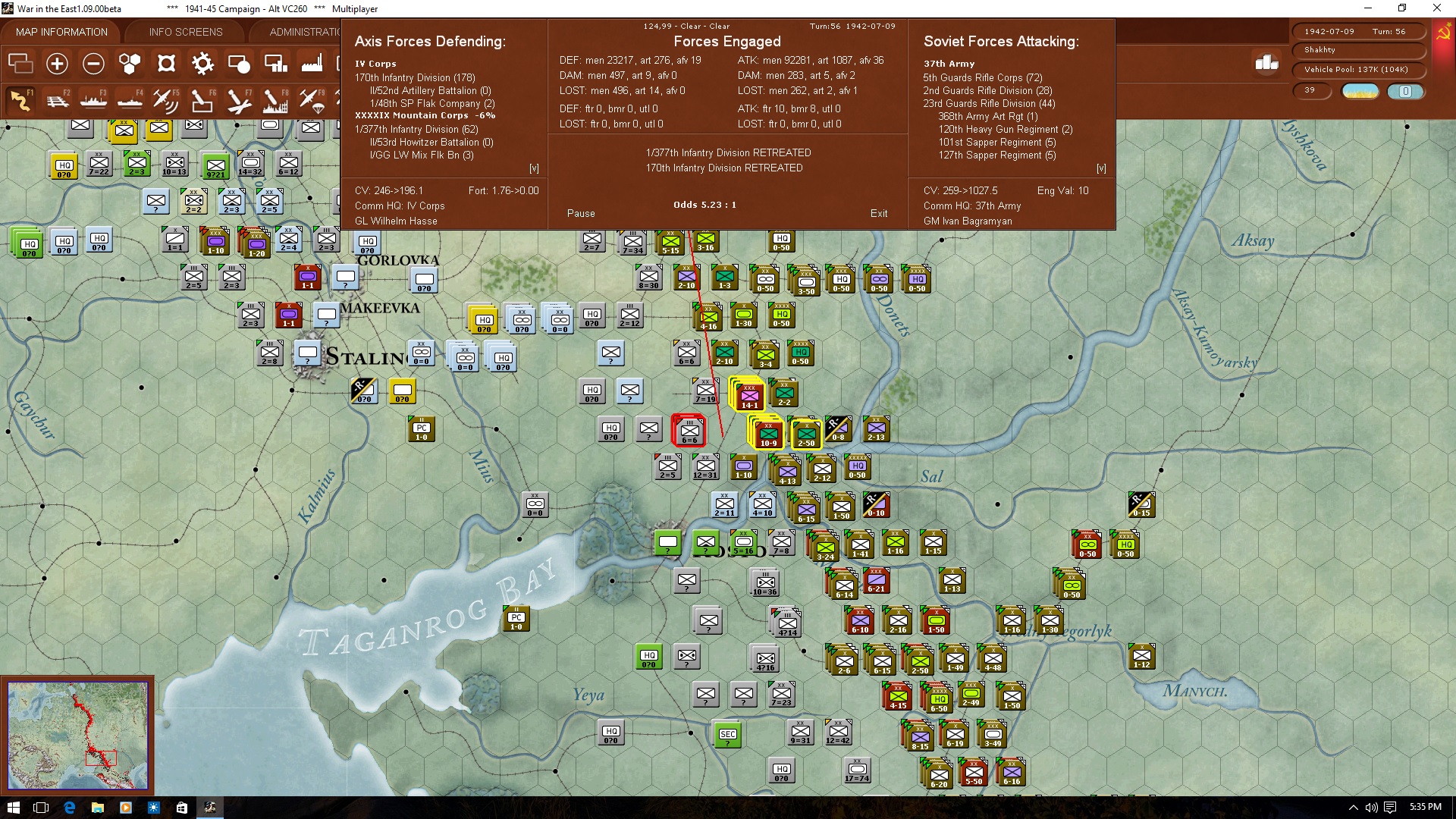Click 120th Heavy Gun Regiment entry
This screenshot has height=819, width=1456.
coord(1006,129)
